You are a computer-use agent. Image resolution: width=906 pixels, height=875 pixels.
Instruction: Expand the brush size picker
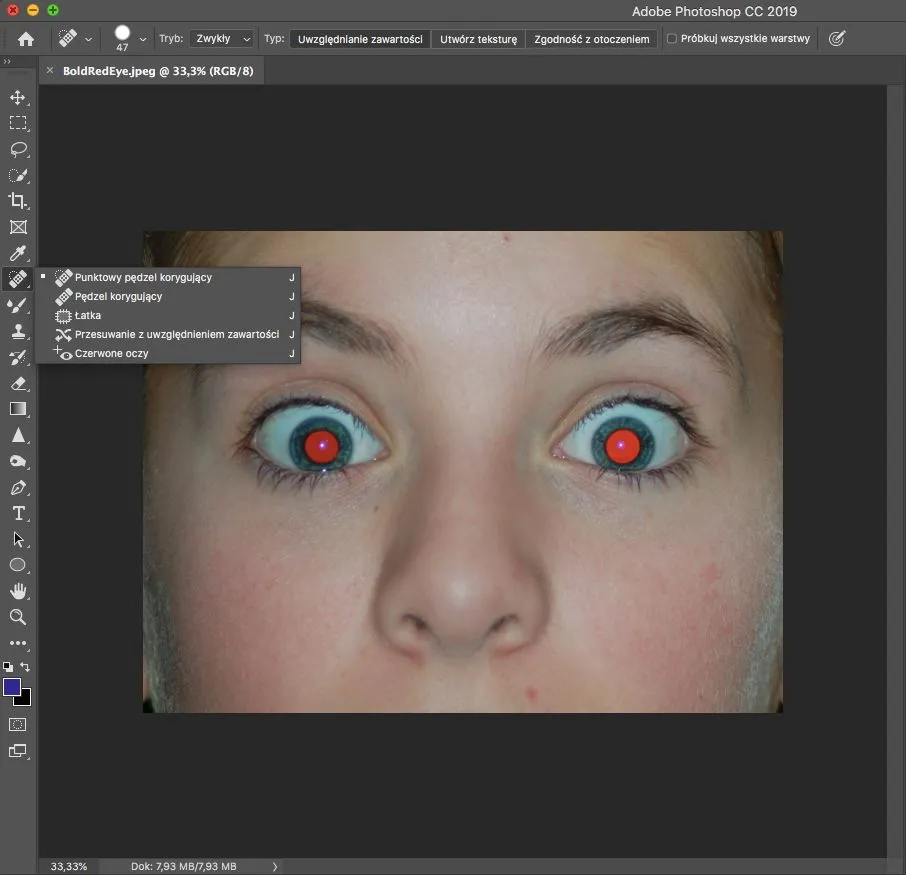(x=143, y=39)
